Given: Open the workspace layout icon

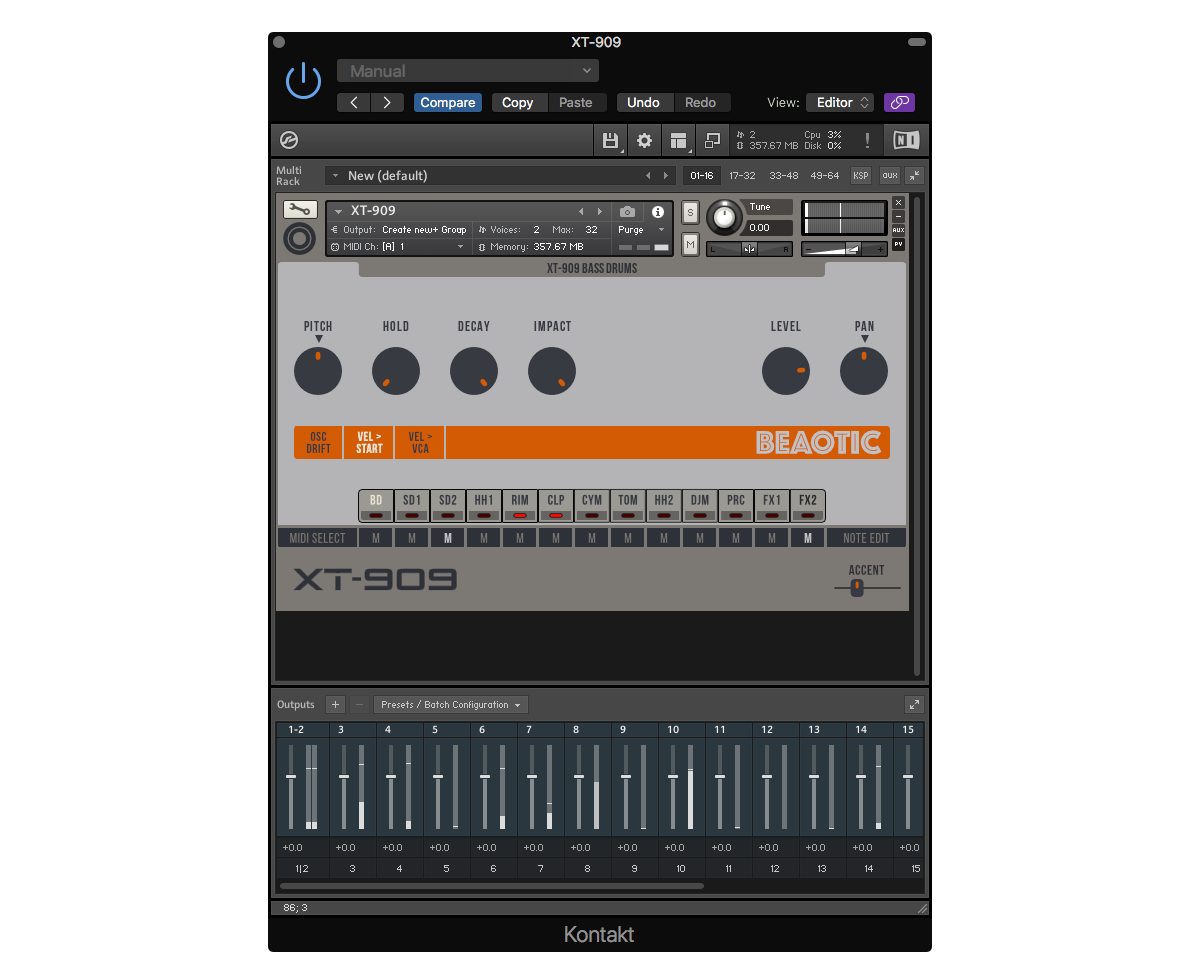Looking at the screenshot, I should (x=679, y=140).
